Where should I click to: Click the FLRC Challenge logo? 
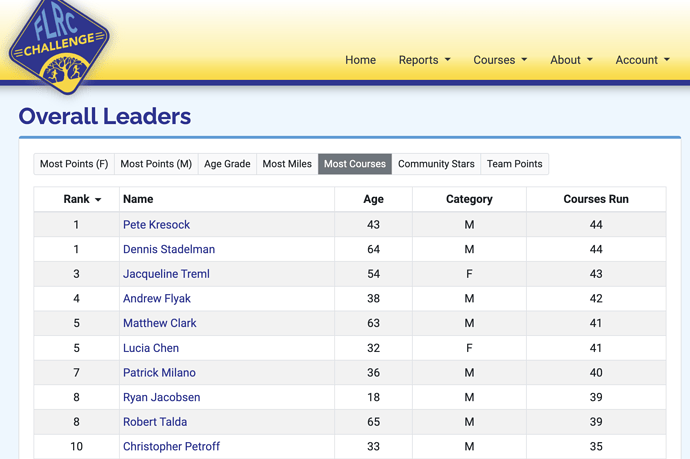click(x=59, y=46)
